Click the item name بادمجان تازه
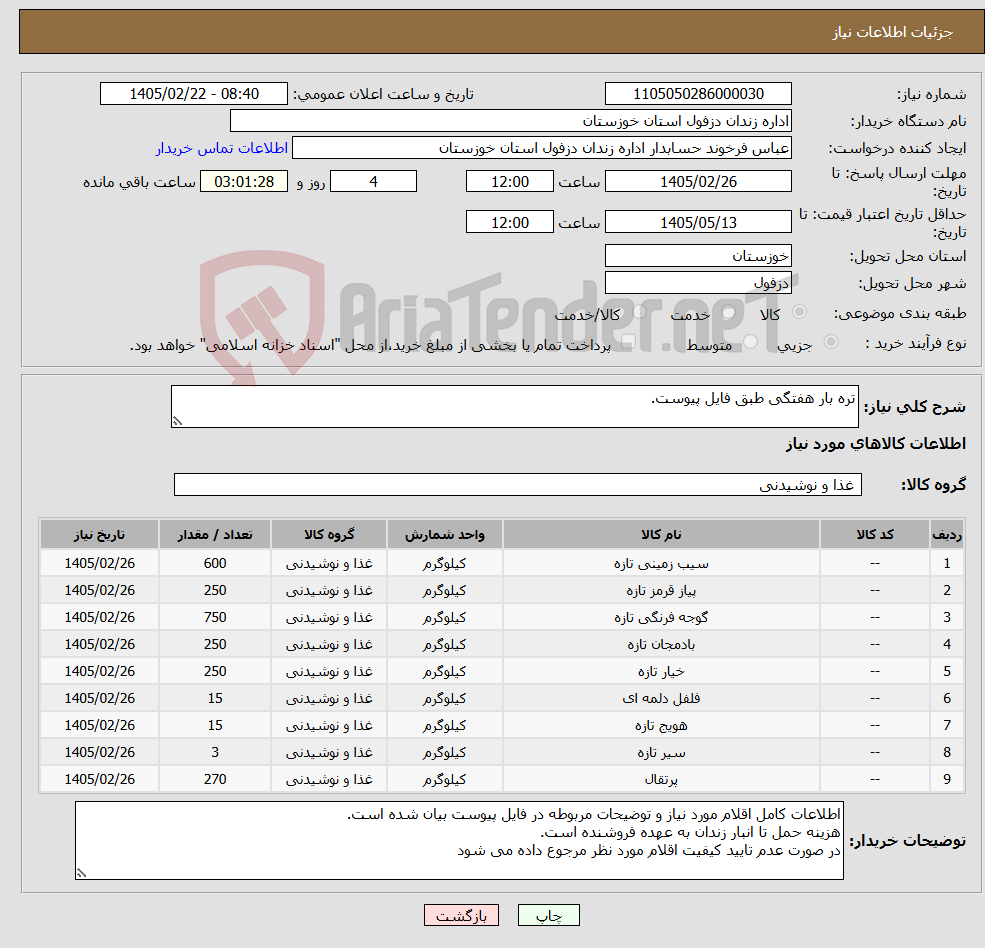 pyautogui.click(x=661, y=645)
